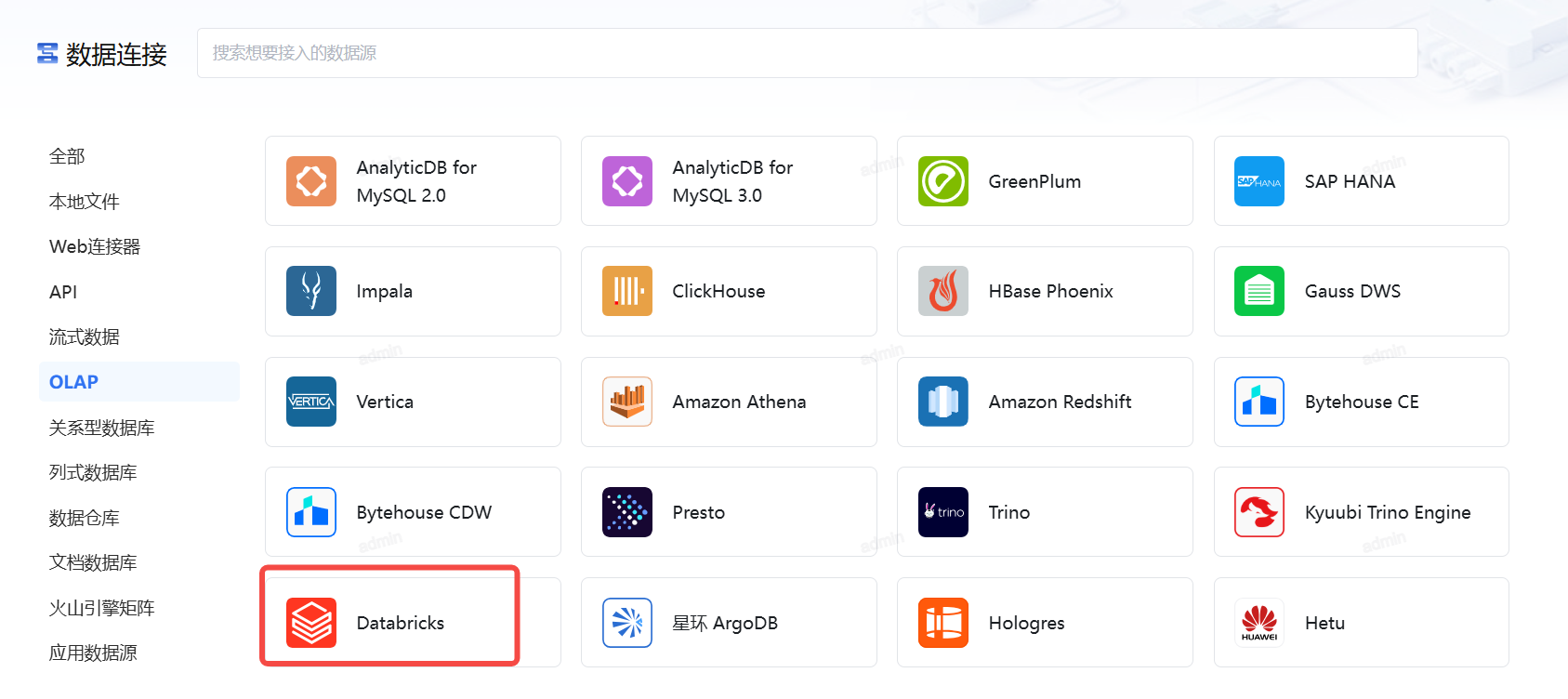This screenshot has height=699, width=1568.
Task: Click the Amazon Redshift icon
Action: click(943, 402)
